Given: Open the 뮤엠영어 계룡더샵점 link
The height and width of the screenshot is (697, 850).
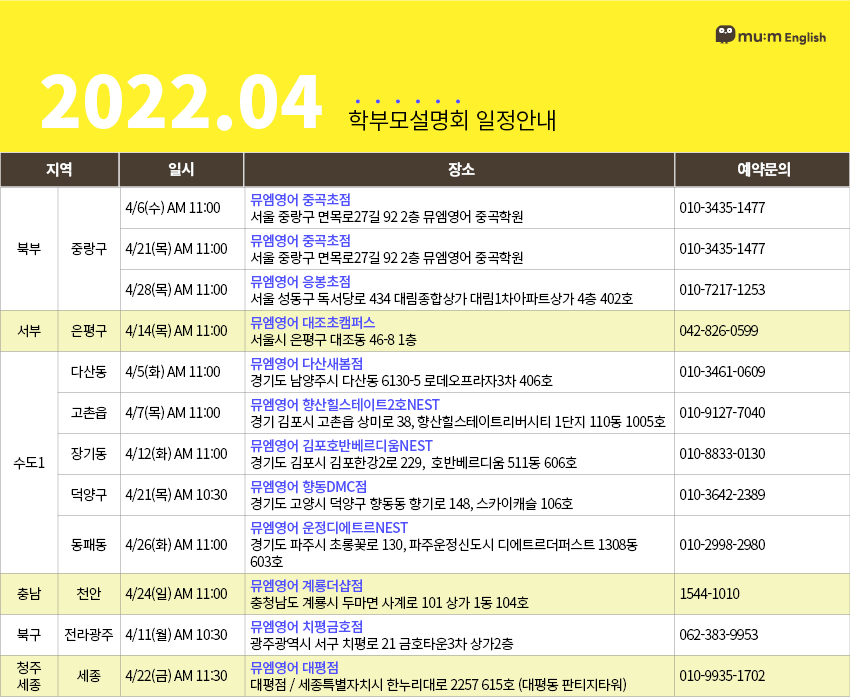Looking at the screenshot, I should click(x=307, y=585).
